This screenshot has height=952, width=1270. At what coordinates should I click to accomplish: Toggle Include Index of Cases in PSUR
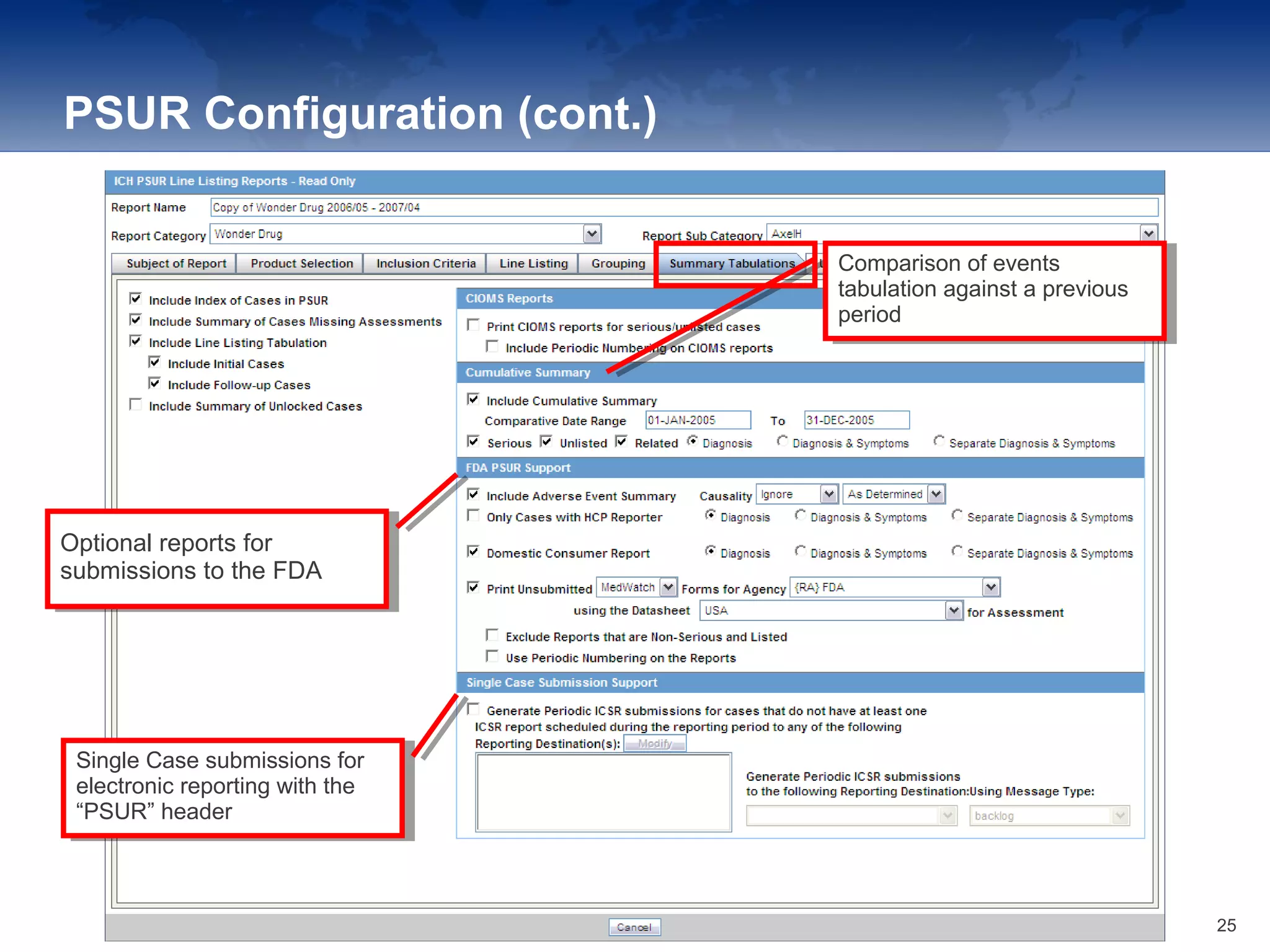pyautogui.click(x=136, y=299)
